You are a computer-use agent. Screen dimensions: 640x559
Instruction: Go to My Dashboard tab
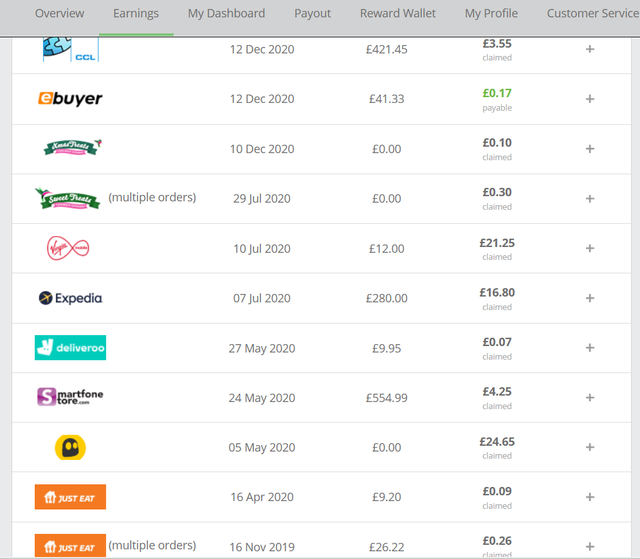coord(227,13)
